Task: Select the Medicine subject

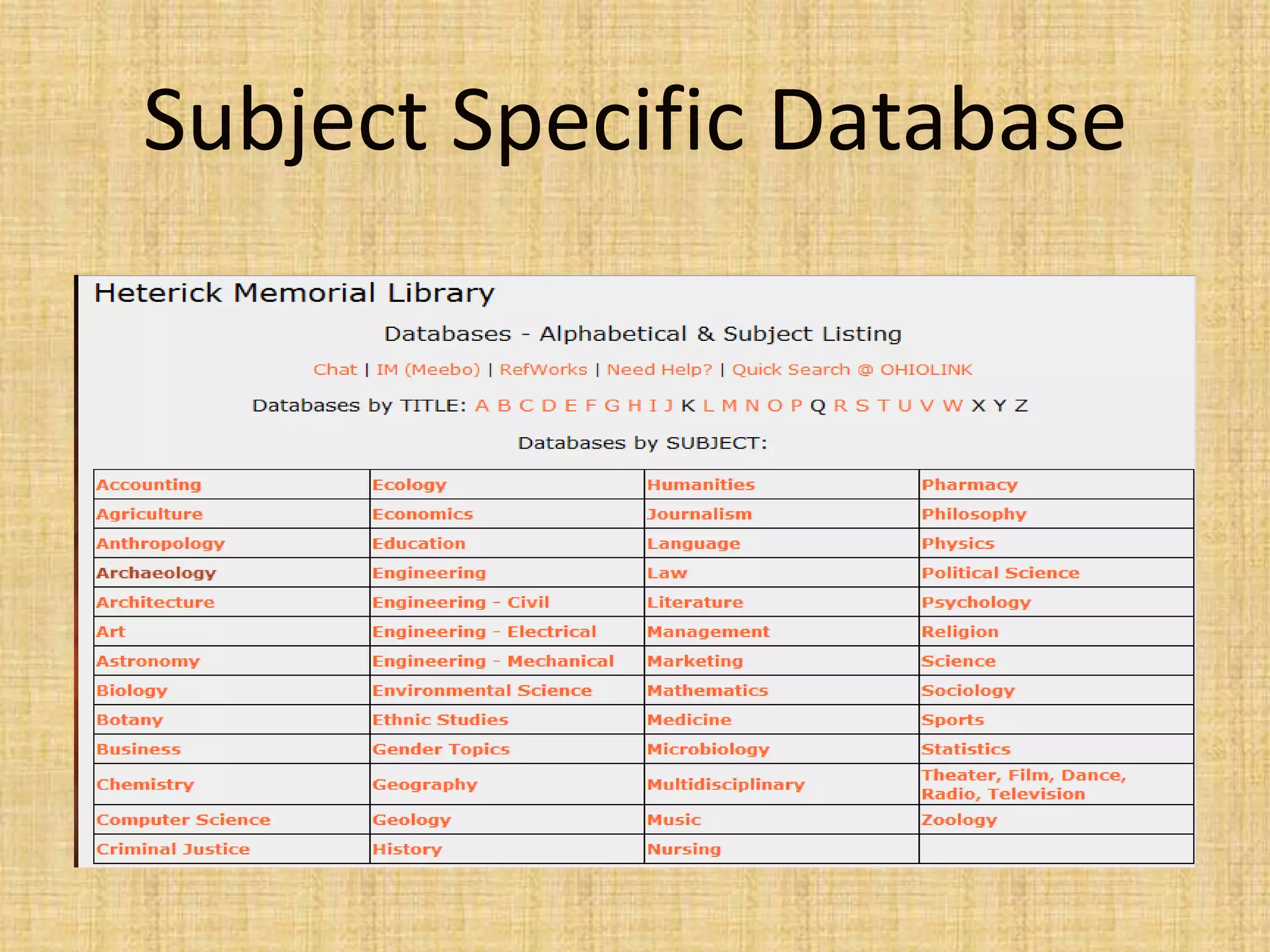Action: [x=689, y=720]
